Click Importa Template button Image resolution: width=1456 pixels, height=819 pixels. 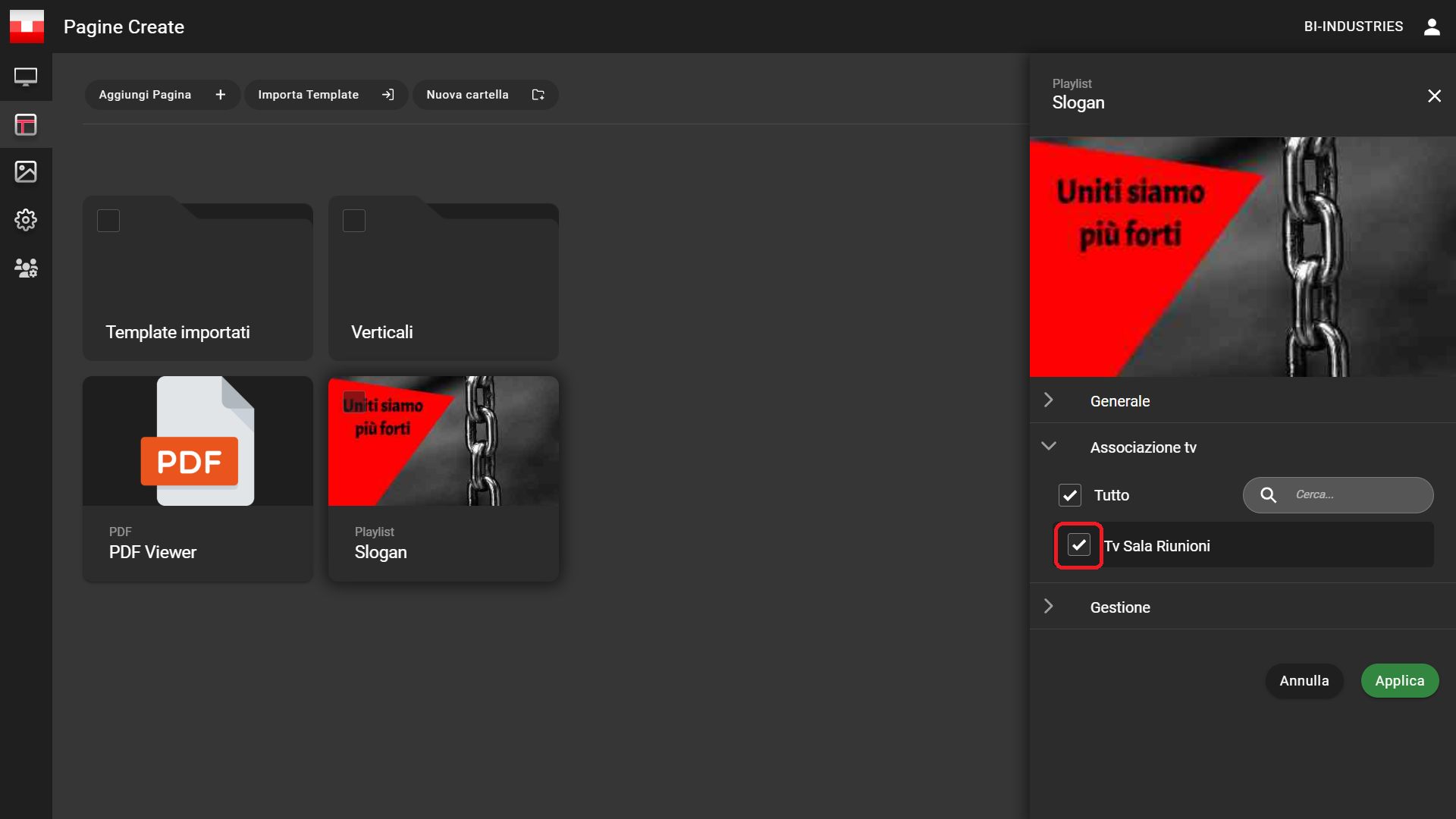326,95
